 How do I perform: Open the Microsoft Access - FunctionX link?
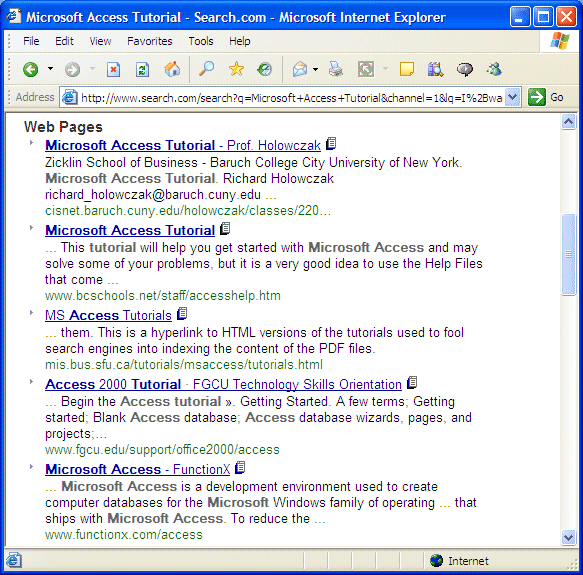[x=138, y=469]
